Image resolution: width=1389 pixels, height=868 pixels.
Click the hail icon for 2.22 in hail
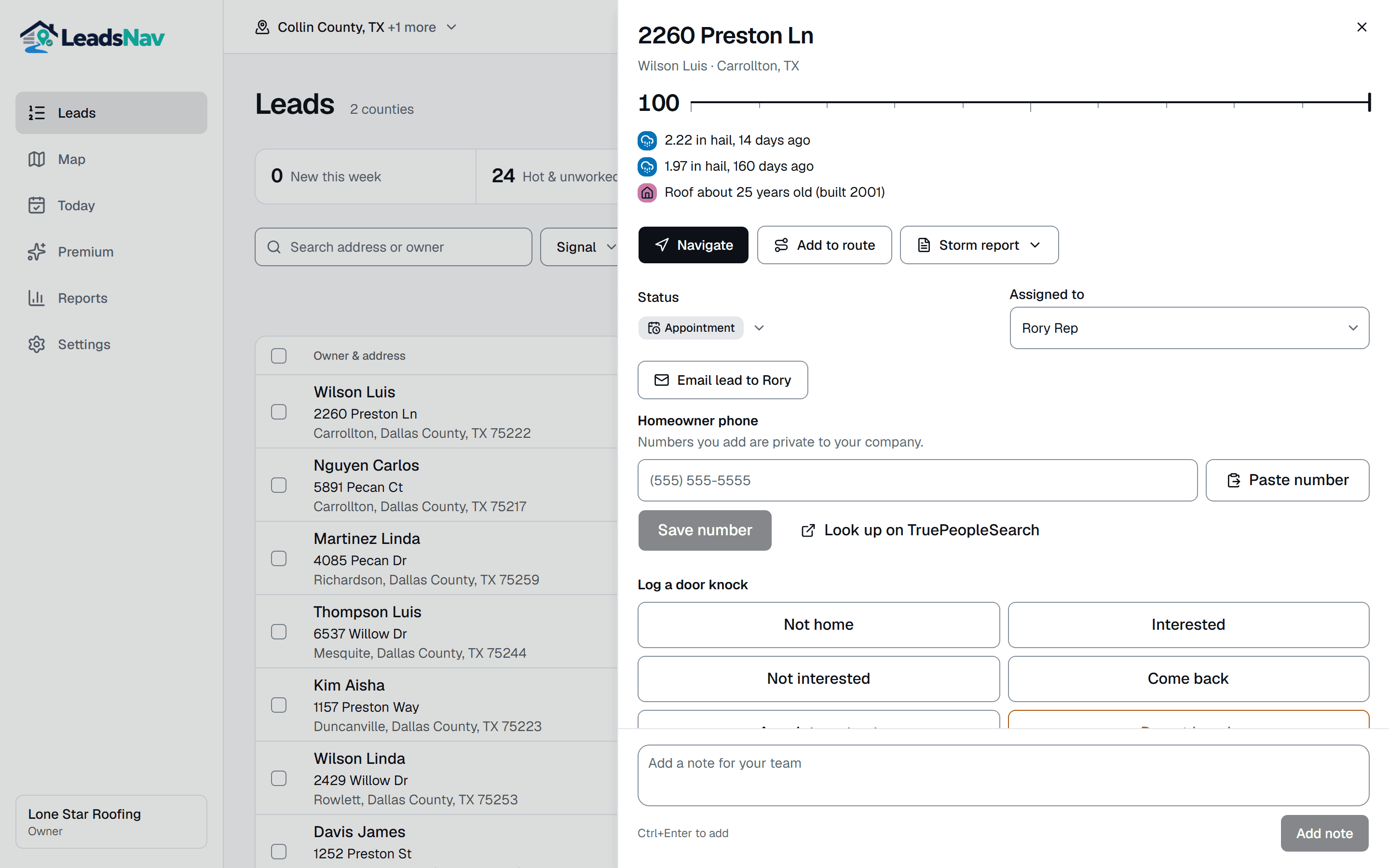point(647,140)
